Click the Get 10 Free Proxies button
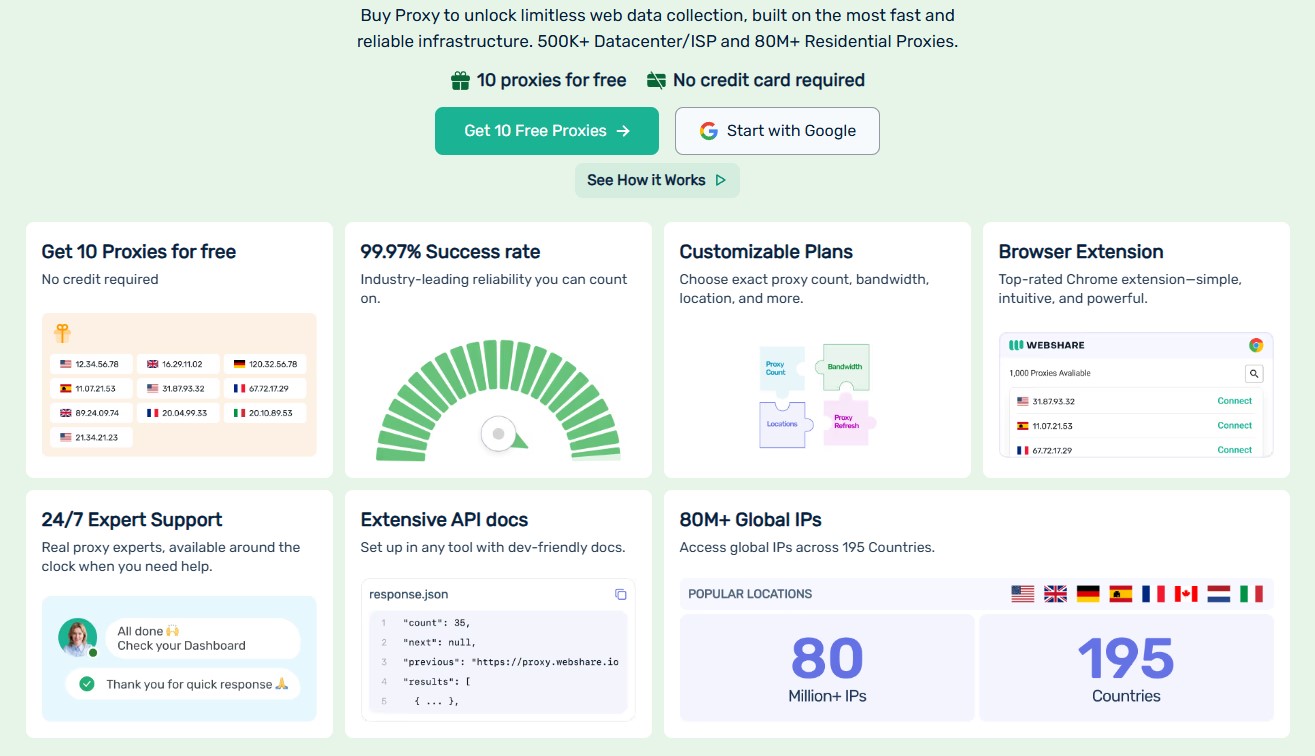Image resolution: width=1315 pixels, height=756 pixels. click(x=546, y=131)
